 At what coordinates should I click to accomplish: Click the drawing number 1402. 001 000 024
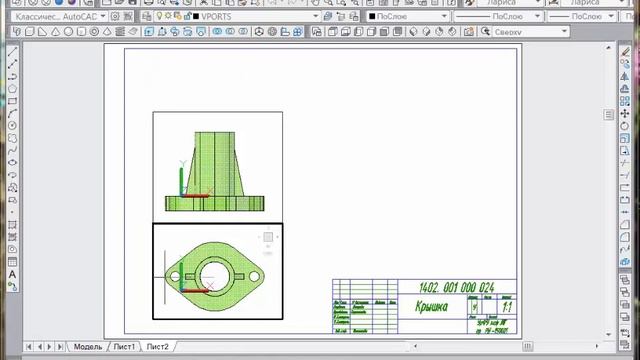click(456, 287)
